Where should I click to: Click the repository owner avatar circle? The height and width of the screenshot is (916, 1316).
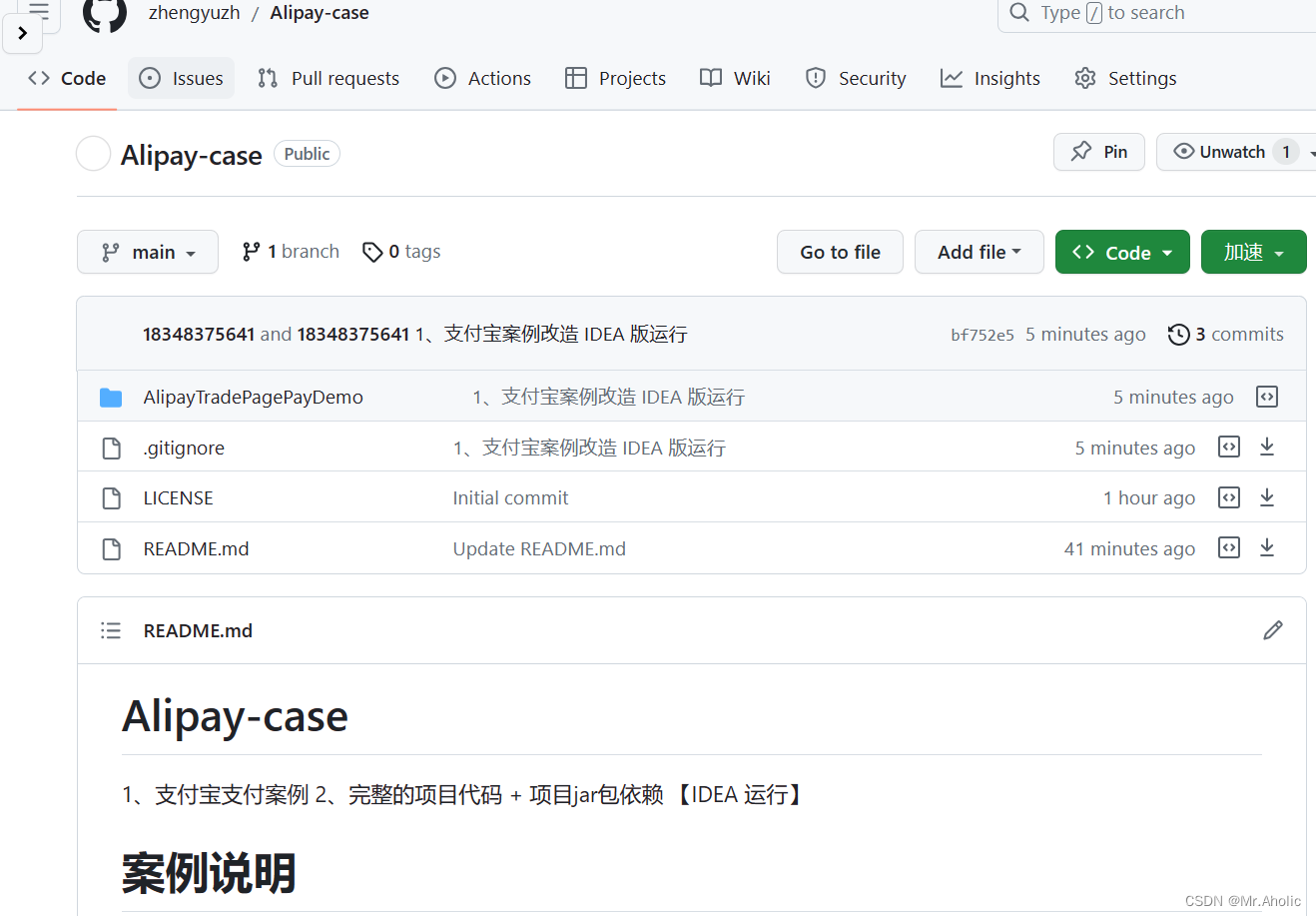(x=93, y=154)
